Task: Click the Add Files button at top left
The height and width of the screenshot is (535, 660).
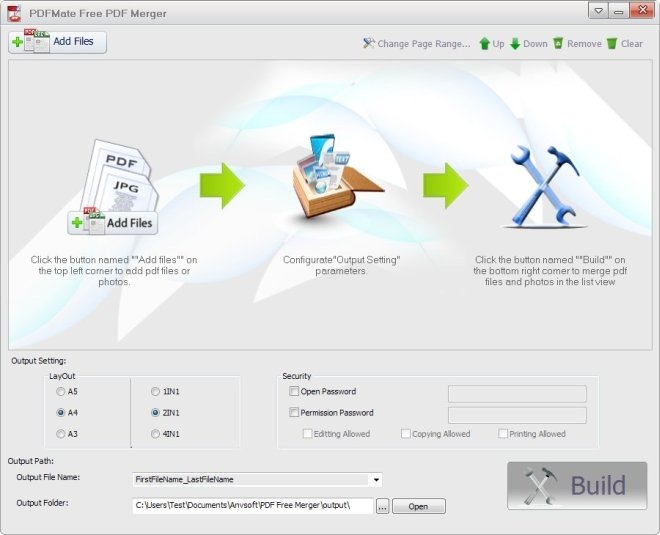Action: click(x=57, y=42)
